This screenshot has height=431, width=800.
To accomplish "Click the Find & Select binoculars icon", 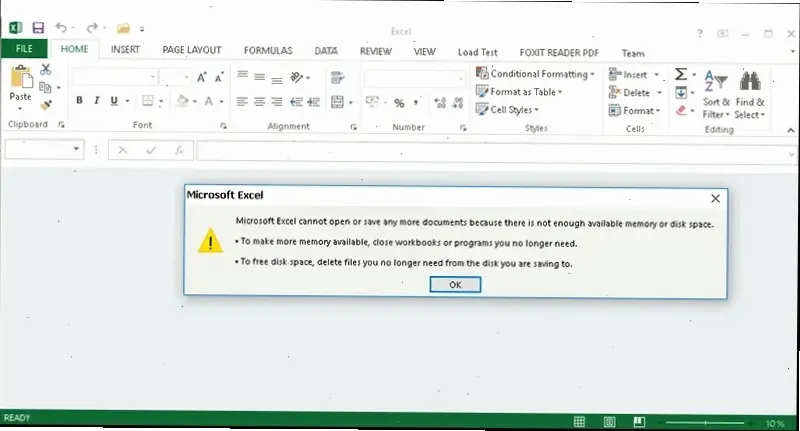I will [750, 82].
